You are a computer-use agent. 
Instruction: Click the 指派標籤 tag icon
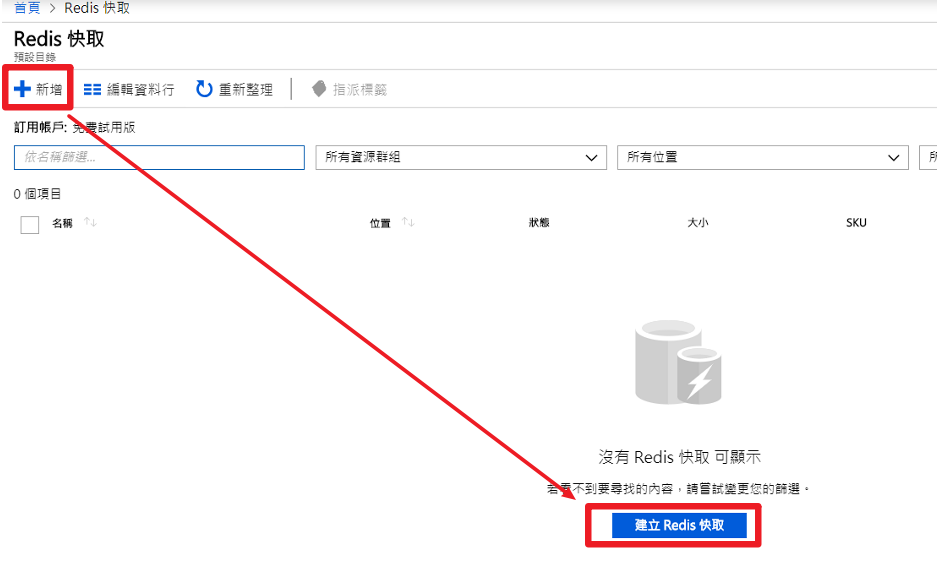[319, 89]
